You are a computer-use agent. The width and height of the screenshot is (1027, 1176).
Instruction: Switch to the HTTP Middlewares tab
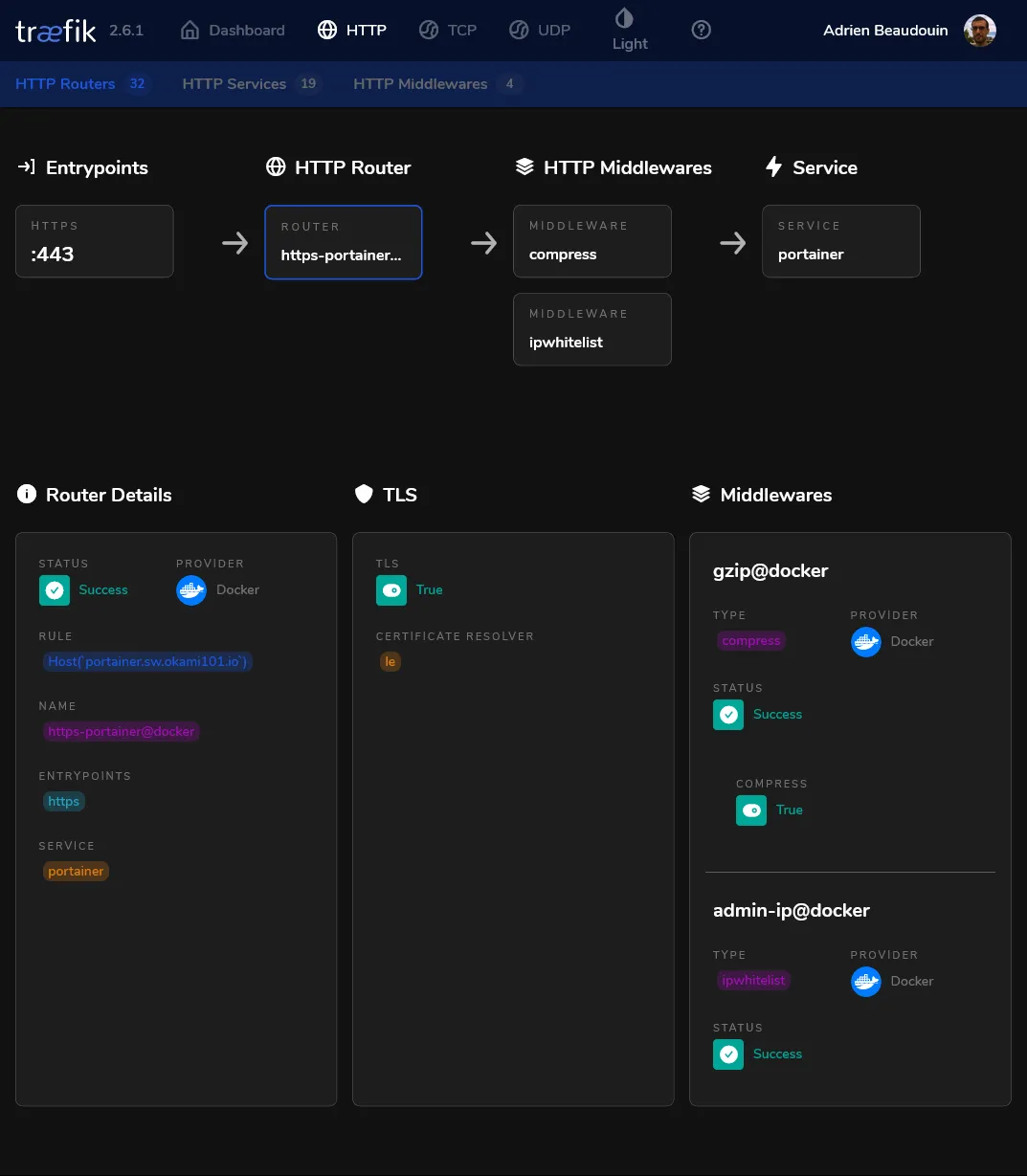click(x=420, y=83)
